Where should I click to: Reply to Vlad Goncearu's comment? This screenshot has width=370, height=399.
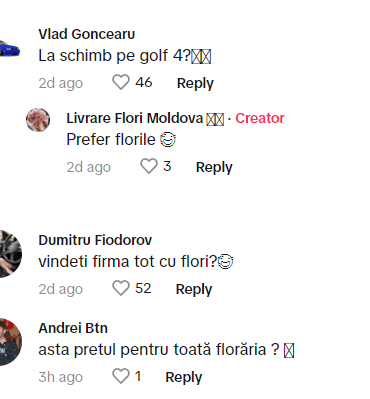pos(195,83)
